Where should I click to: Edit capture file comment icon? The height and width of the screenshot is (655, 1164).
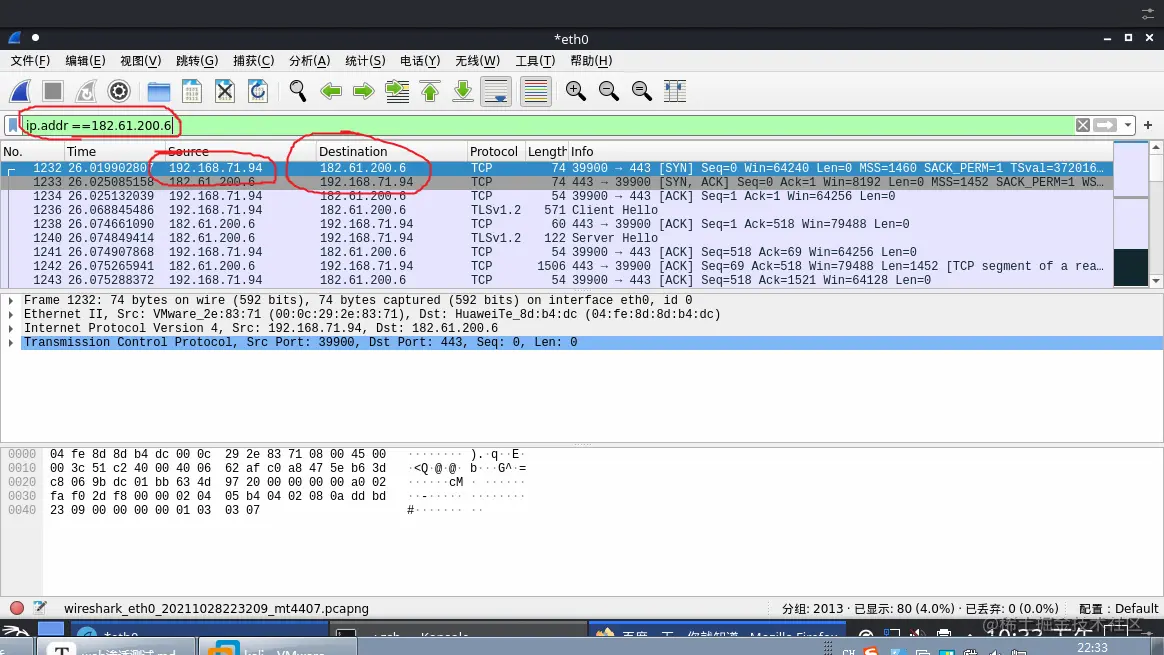pos(39,608)
